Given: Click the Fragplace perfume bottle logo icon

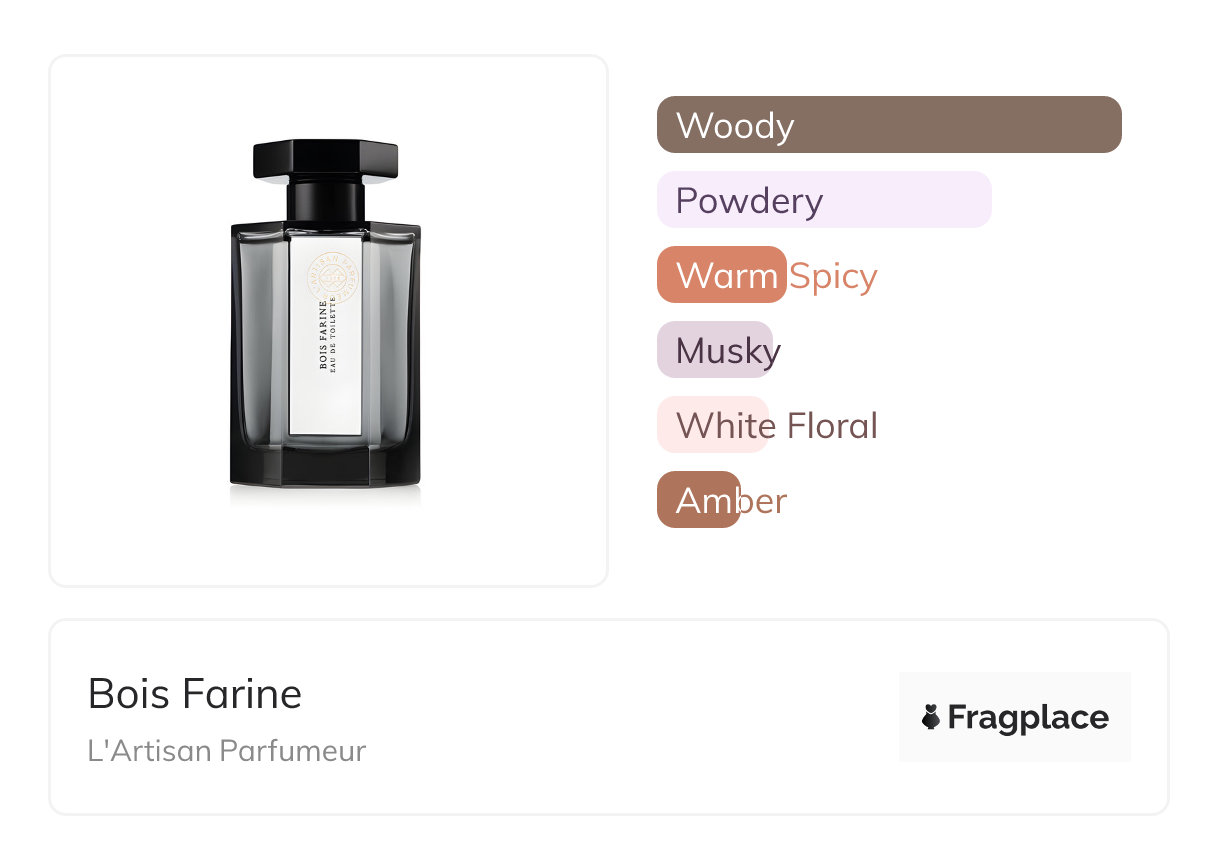Looking at the screenshot, I should 931,717.
